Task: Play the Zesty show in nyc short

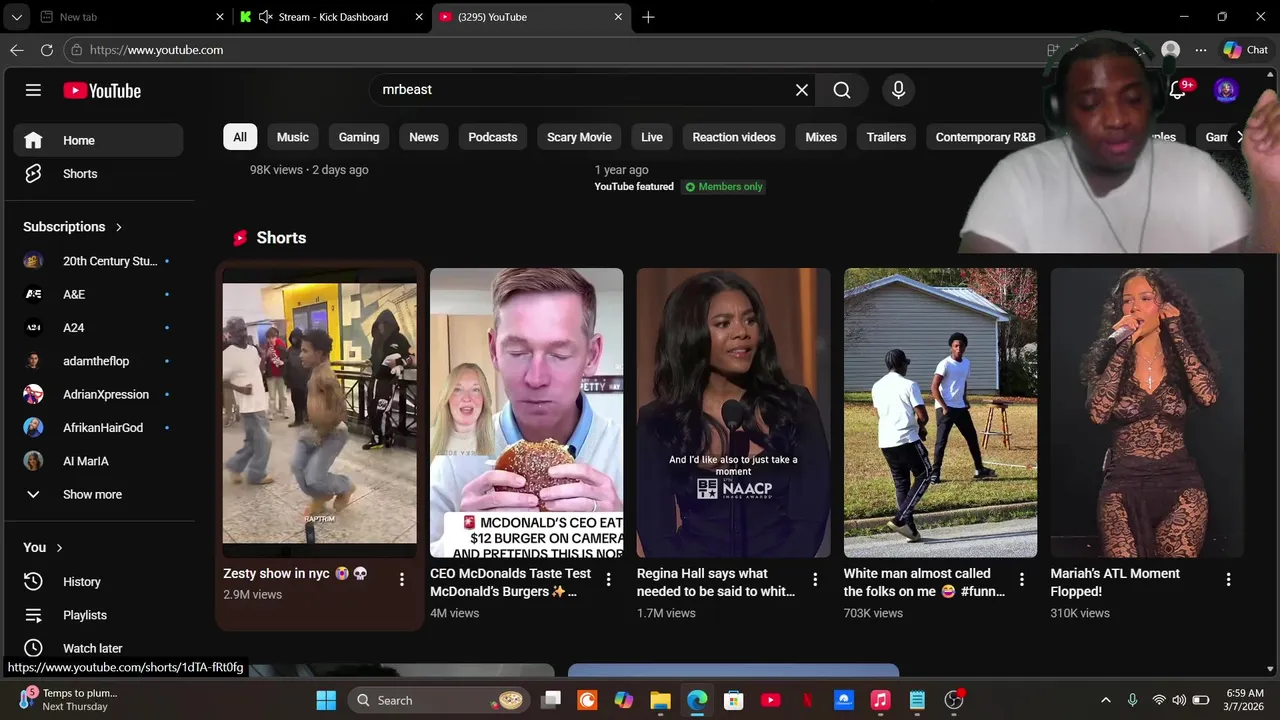Action: click(320, 413)
